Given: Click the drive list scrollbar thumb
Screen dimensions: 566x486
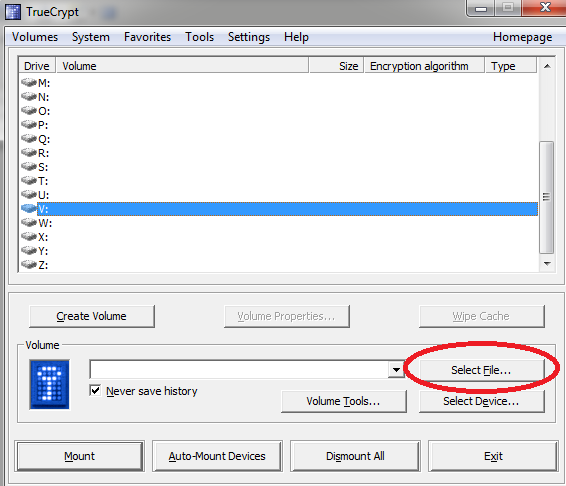Looking at the screenshot, I should tap(547, 197).
